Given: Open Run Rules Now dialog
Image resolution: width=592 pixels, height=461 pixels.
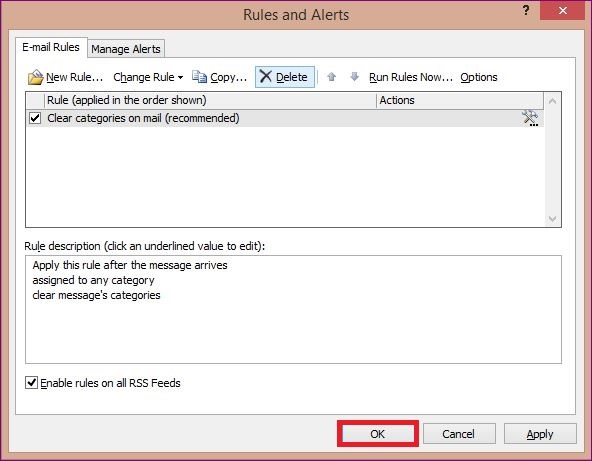Looking at the screenshot, I should click(411, 77).
